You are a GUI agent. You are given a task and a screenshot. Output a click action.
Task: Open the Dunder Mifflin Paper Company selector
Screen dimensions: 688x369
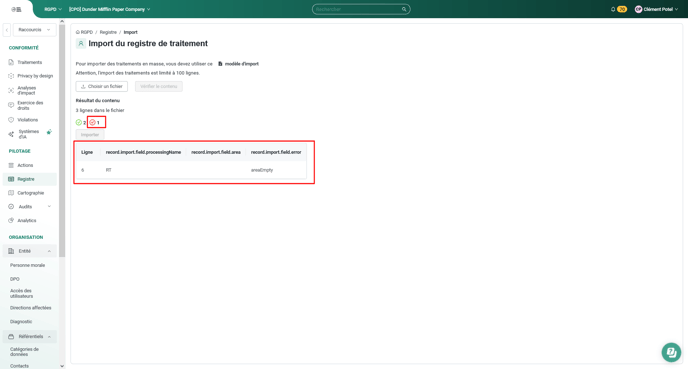coord(109,9)
